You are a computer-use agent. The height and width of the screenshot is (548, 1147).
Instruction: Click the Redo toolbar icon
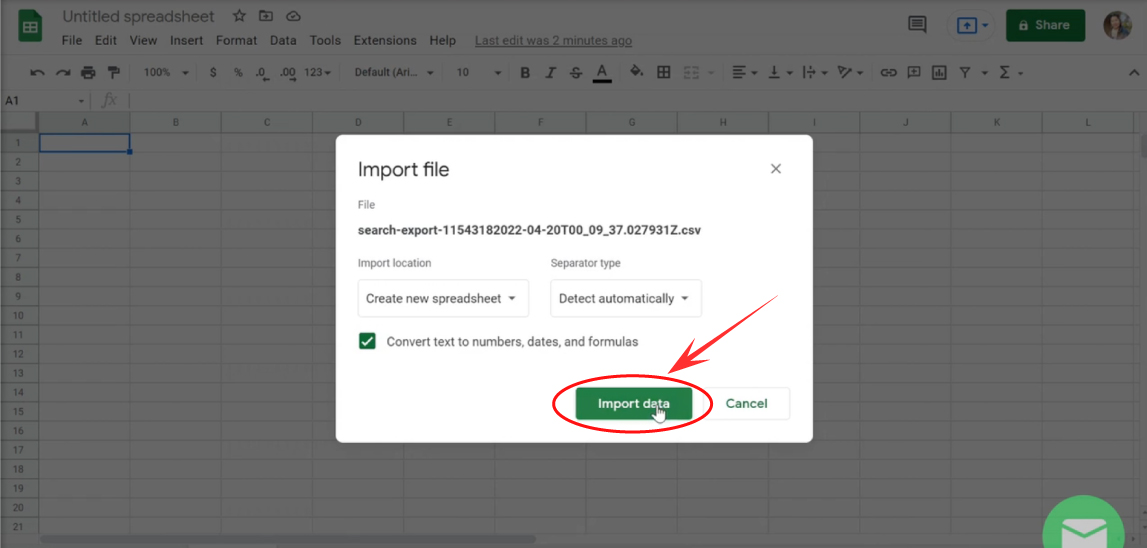point(63,72)
